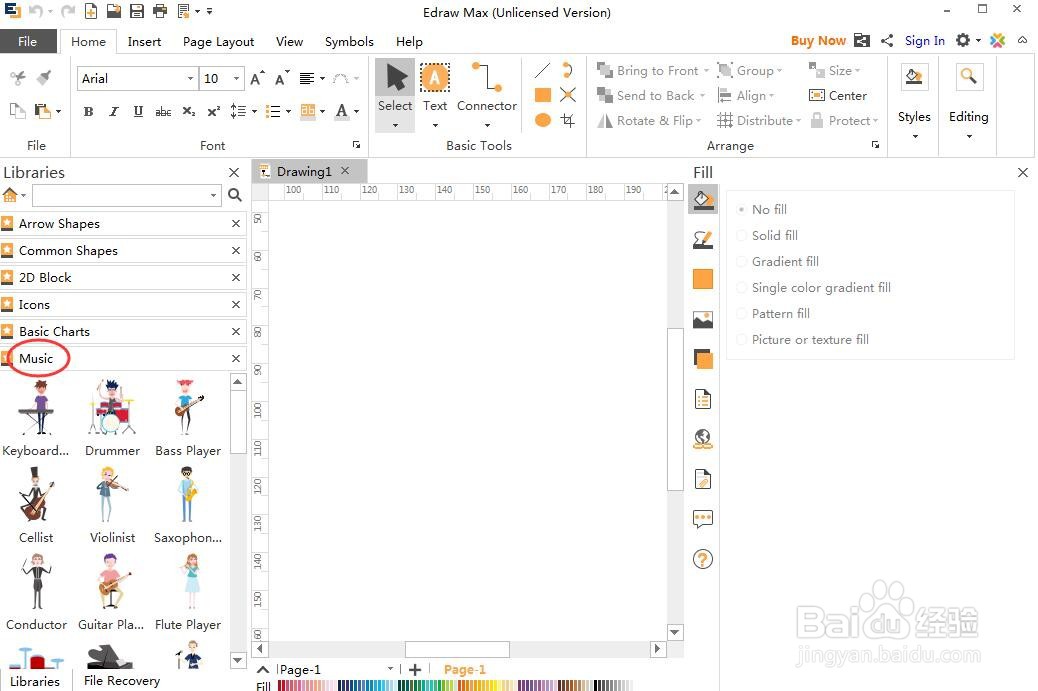Image resolution: width=1038 pixels, height=691 pixels.
Task: Pick the orange ellipse shape tool
Action: [543, 120]
